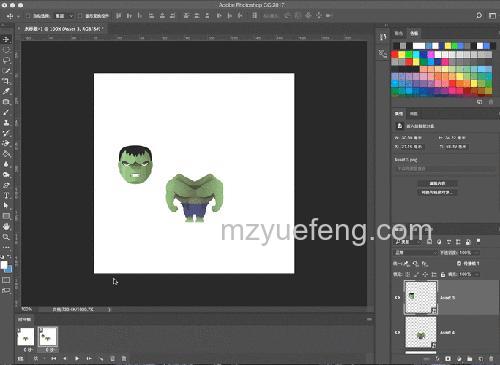This screenshot has width=500, height=365.
Task: Select the Zoom magnifier tool
Action: pyautogui.click(x=6, y=237)
